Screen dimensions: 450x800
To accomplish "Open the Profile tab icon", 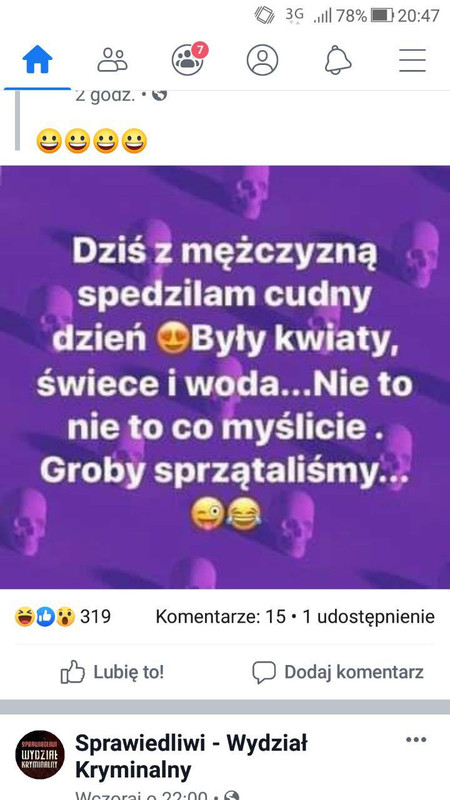I will click(x=262, y=60).
